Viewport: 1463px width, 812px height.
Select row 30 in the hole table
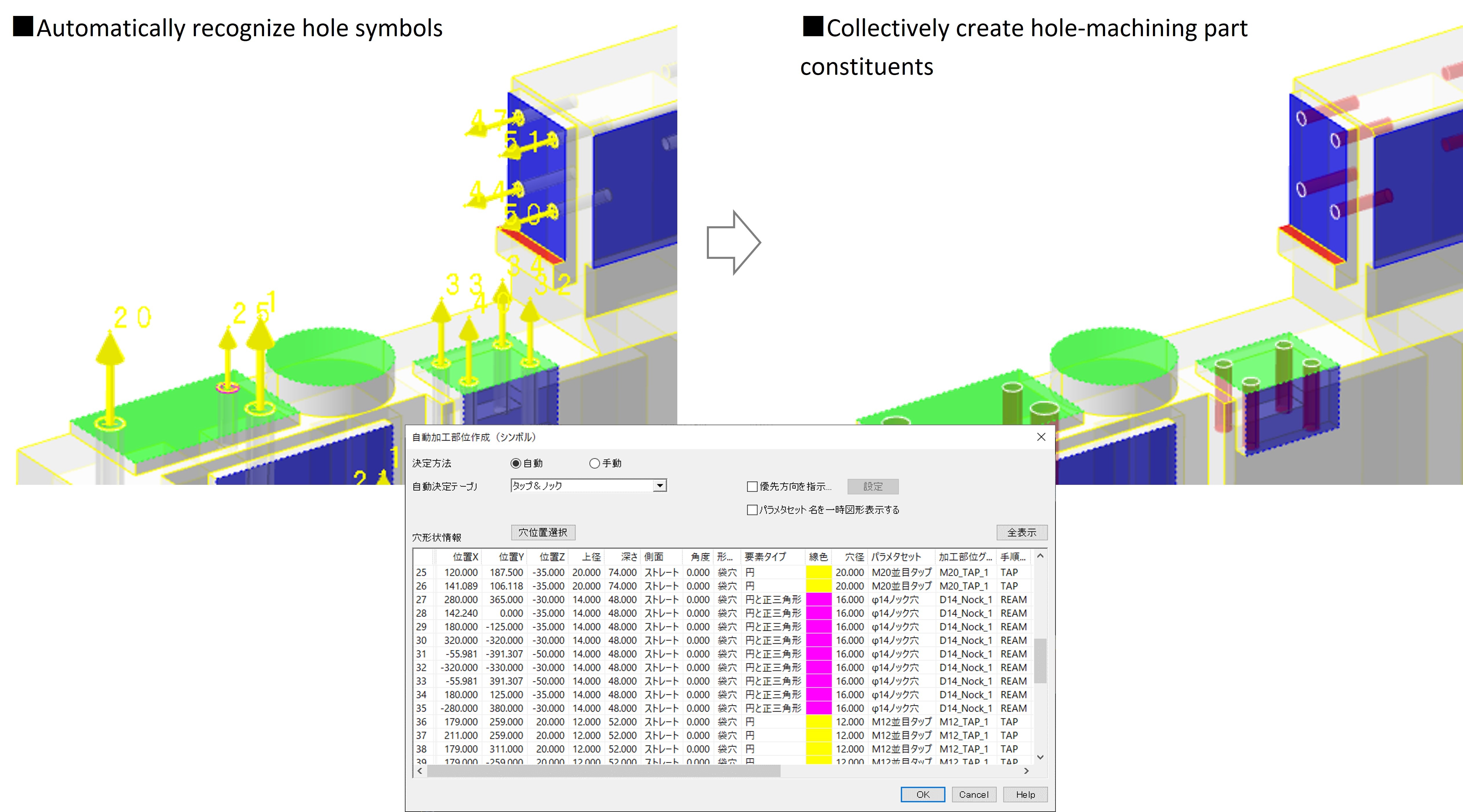click(421, 640)
